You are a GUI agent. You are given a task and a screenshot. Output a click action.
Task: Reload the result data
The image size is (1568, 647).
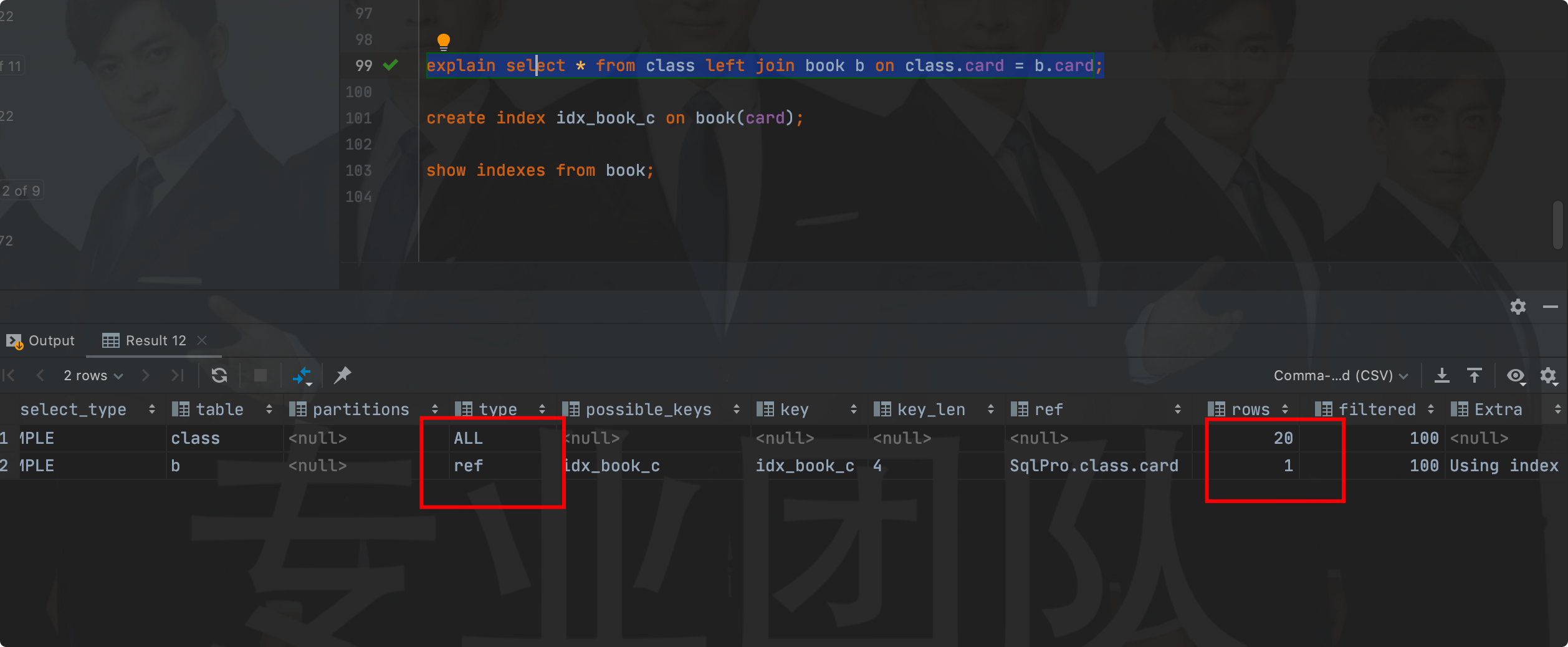[219, 375]
